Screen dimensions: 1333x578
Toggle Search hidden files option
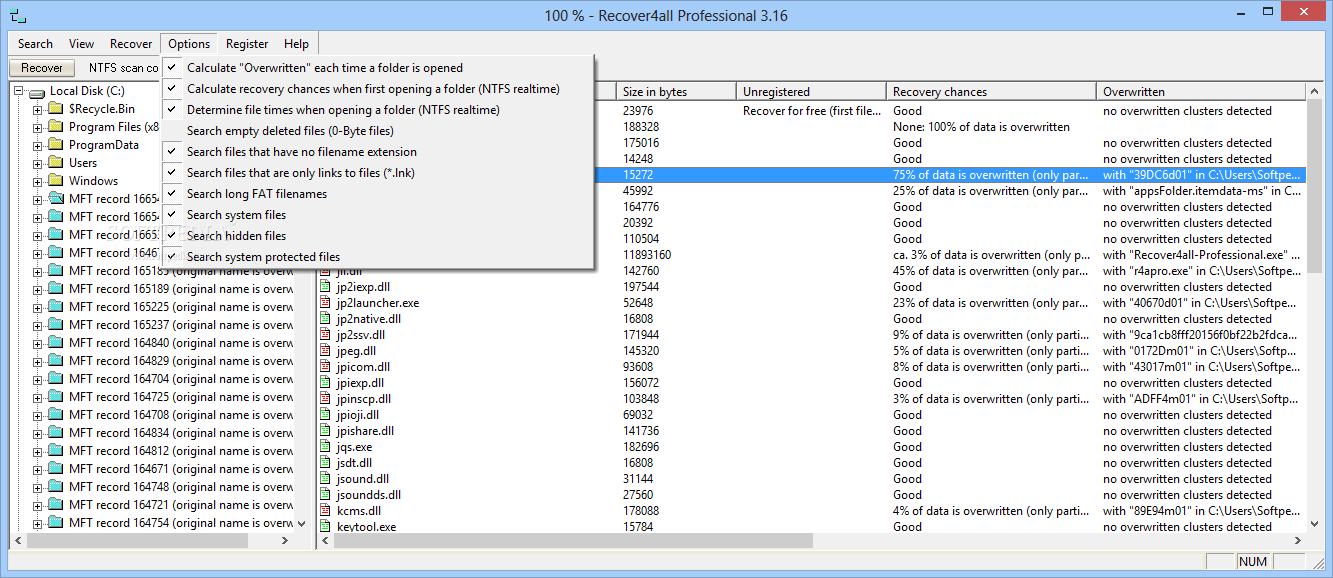coord(377,236)
